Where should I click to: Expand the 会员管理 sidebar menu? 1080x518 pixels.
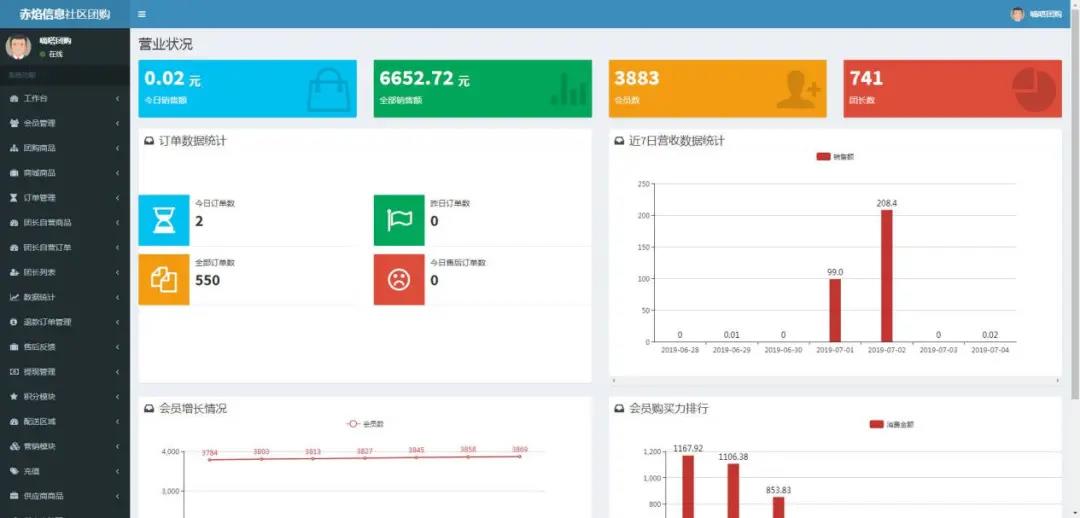pyautogui.click(x=64, y=123)
